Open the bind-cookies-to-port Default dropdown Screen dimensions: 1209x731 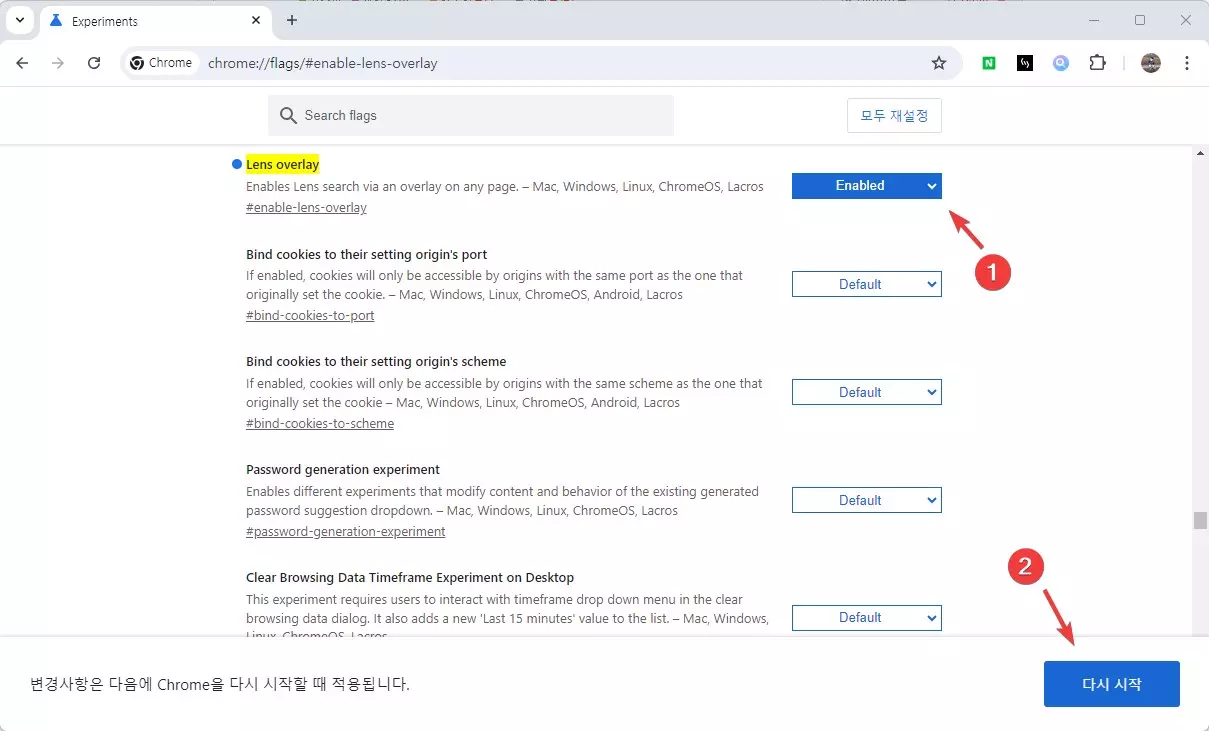pos(866,283)
